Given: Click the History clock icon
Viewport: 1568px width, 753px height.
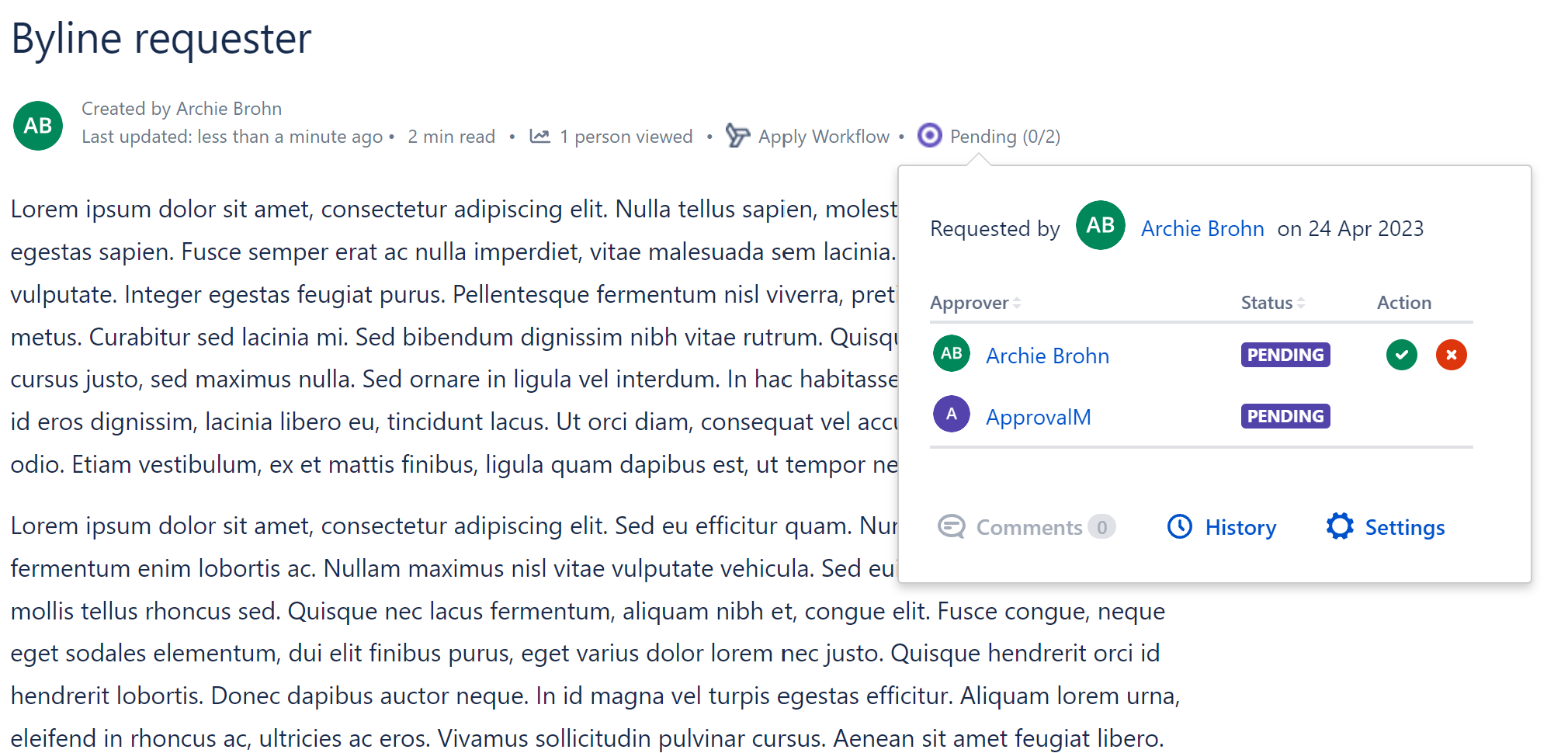Looking at the screenshot, I should (x=1180, y=527).
